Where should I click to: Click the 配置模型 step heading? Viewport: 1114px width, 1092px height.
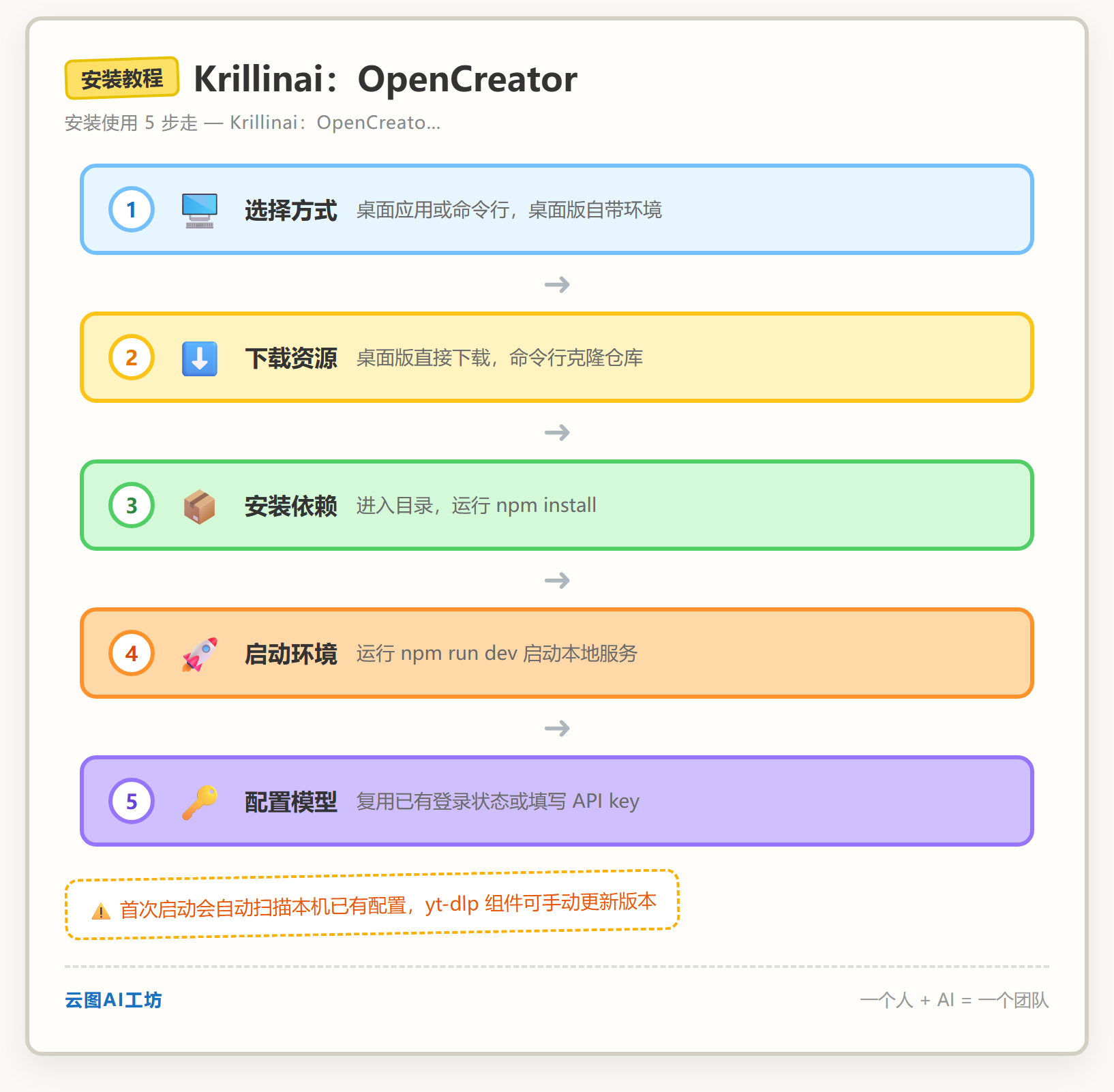[x=291, y=802]
